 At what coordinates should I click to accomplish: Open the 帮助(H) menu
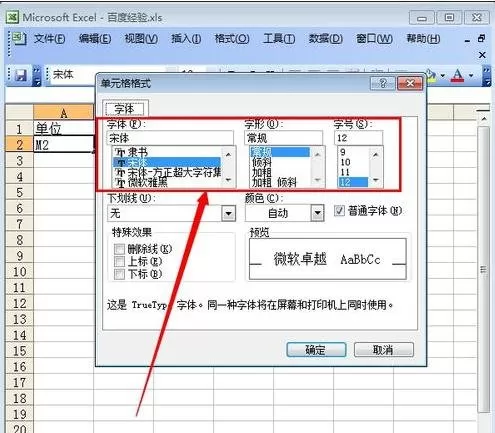[x=423, y=39]
